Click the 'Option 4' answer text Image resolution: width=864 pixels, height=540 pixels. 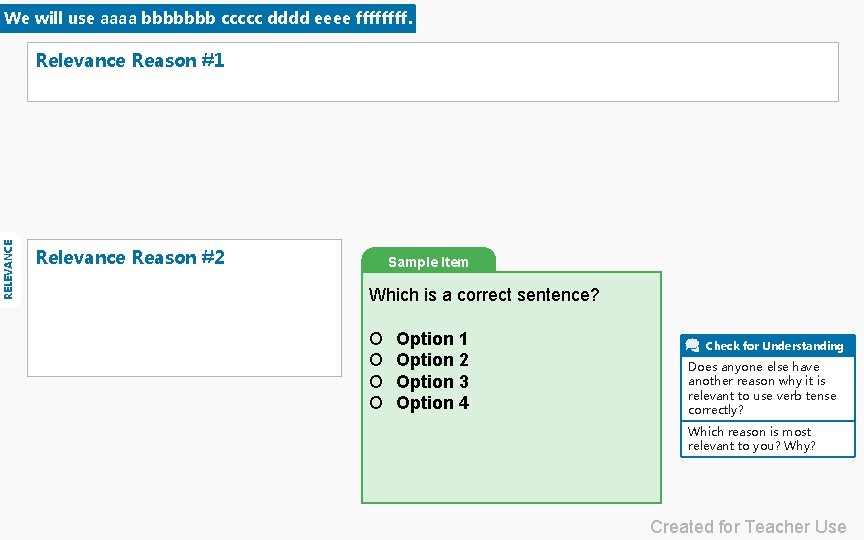point(432,403)
